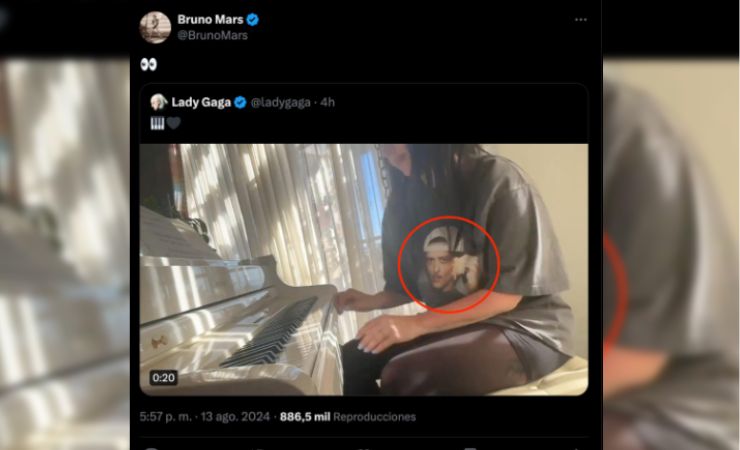Click the @ladygaga handle
Image resolution: width=740 pixels, height=450 pixels.
coord(281,102)
